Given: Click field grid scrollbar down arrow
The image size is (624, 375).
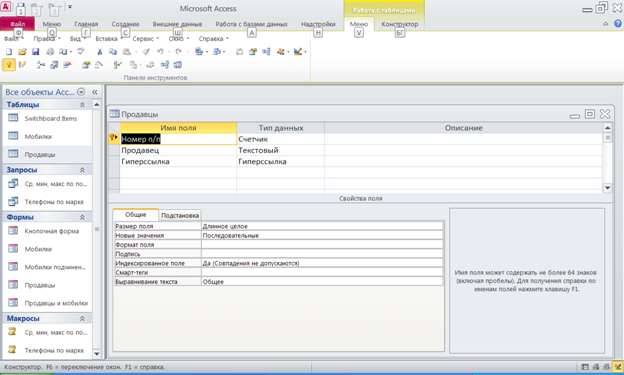Looking at the screenshot, I should pyautogui.click(x=607, y=188).
